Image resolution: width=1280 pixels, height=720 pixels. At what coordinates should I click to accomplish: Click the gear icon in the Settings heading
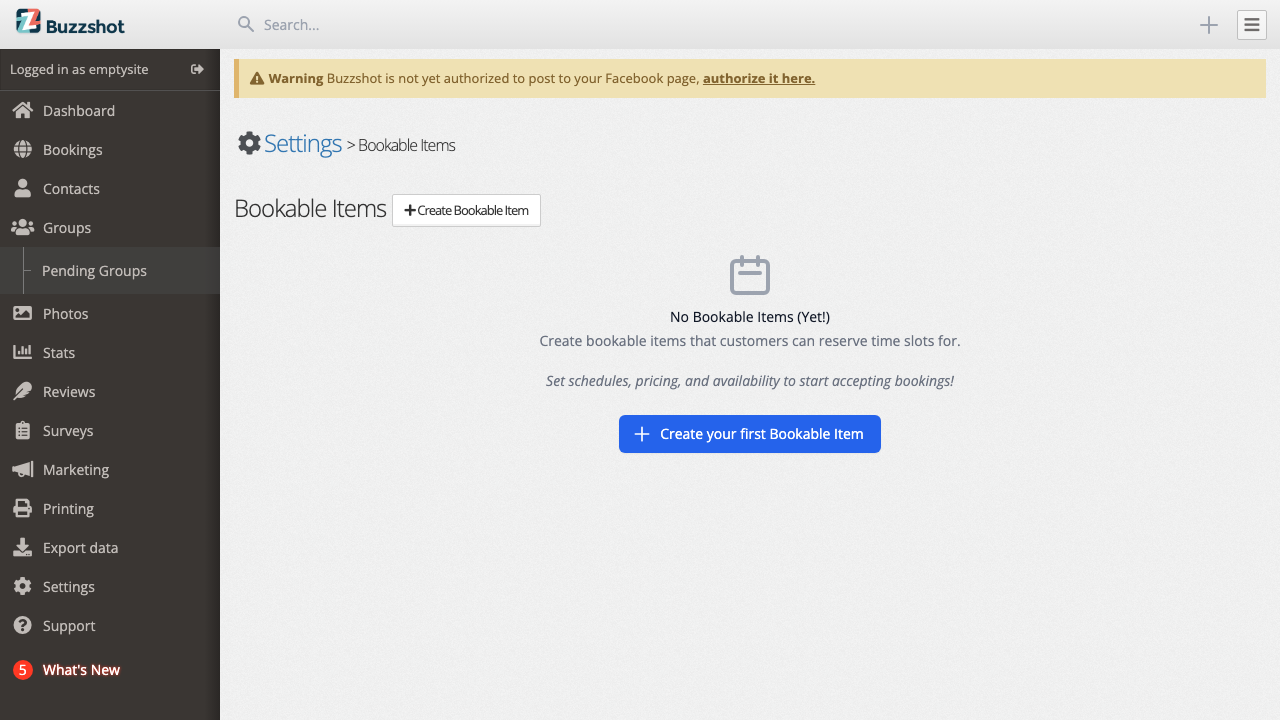[249, 143]
